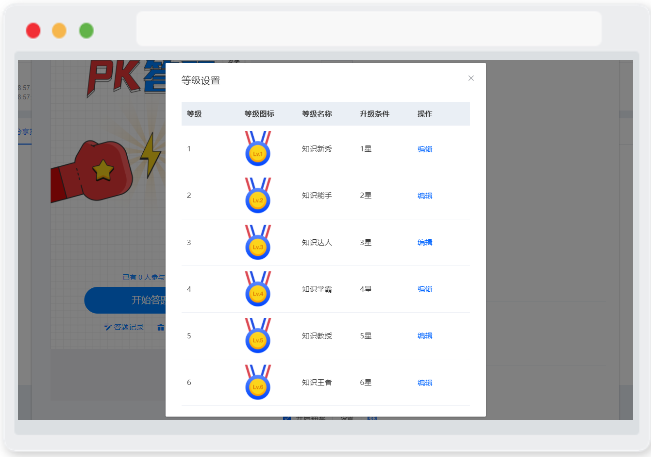
Task: Click the green window maximize dot
Action: pos(86,31)
